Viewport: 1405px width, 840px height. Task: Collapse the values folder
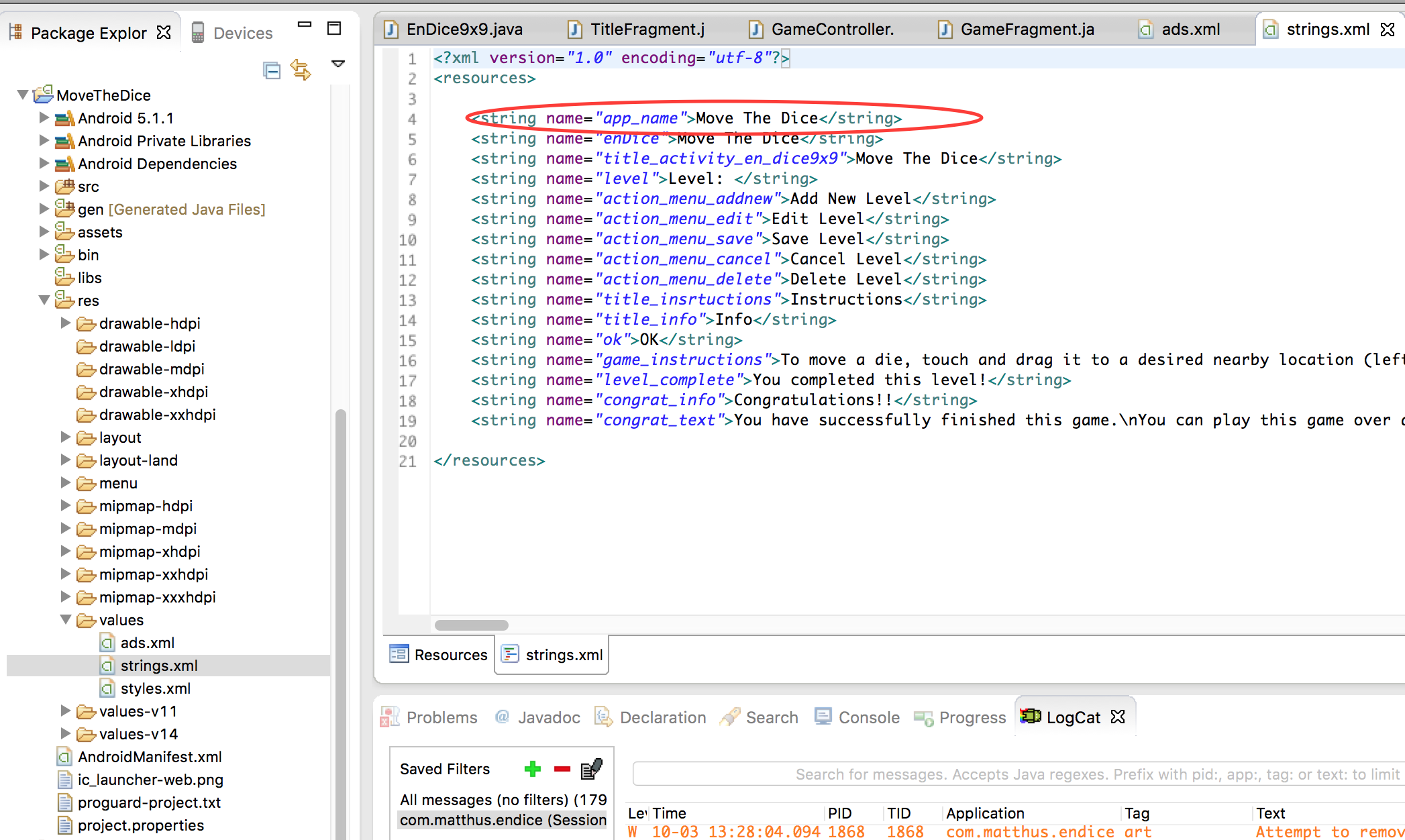click(66, 619)
